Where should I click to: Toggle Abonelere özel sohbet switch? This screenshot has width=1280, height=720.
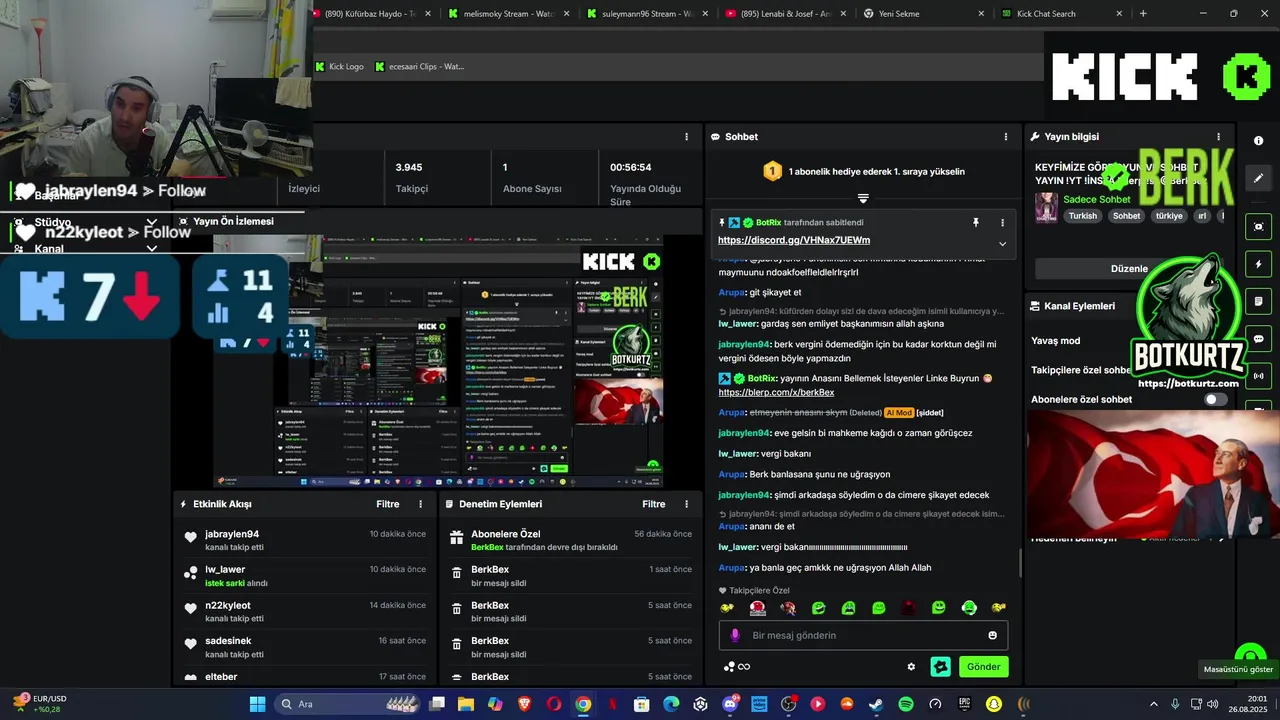click(1216, 399)
